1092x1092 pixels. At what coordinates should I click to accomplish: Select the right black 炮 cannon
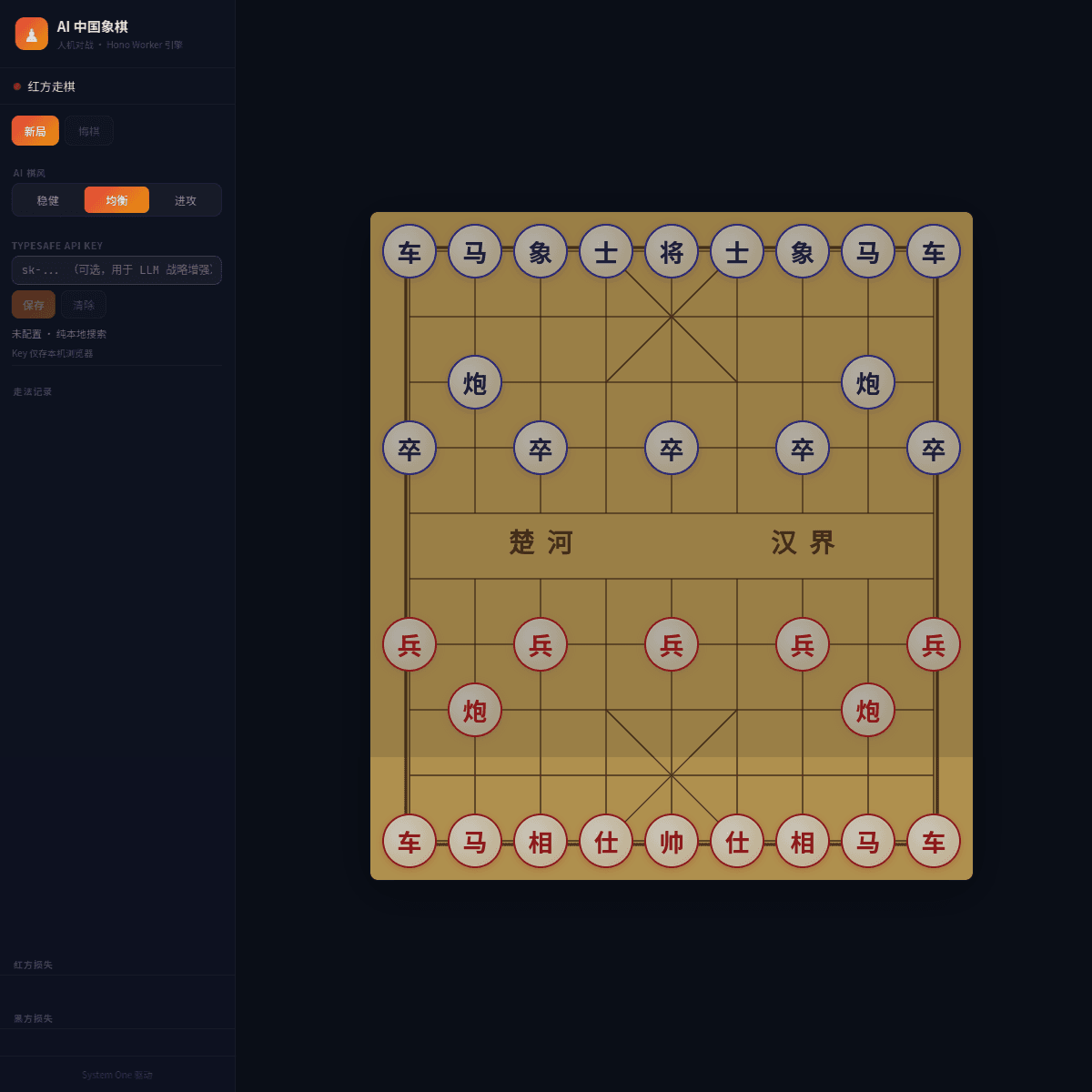click(x=868, y=382)
